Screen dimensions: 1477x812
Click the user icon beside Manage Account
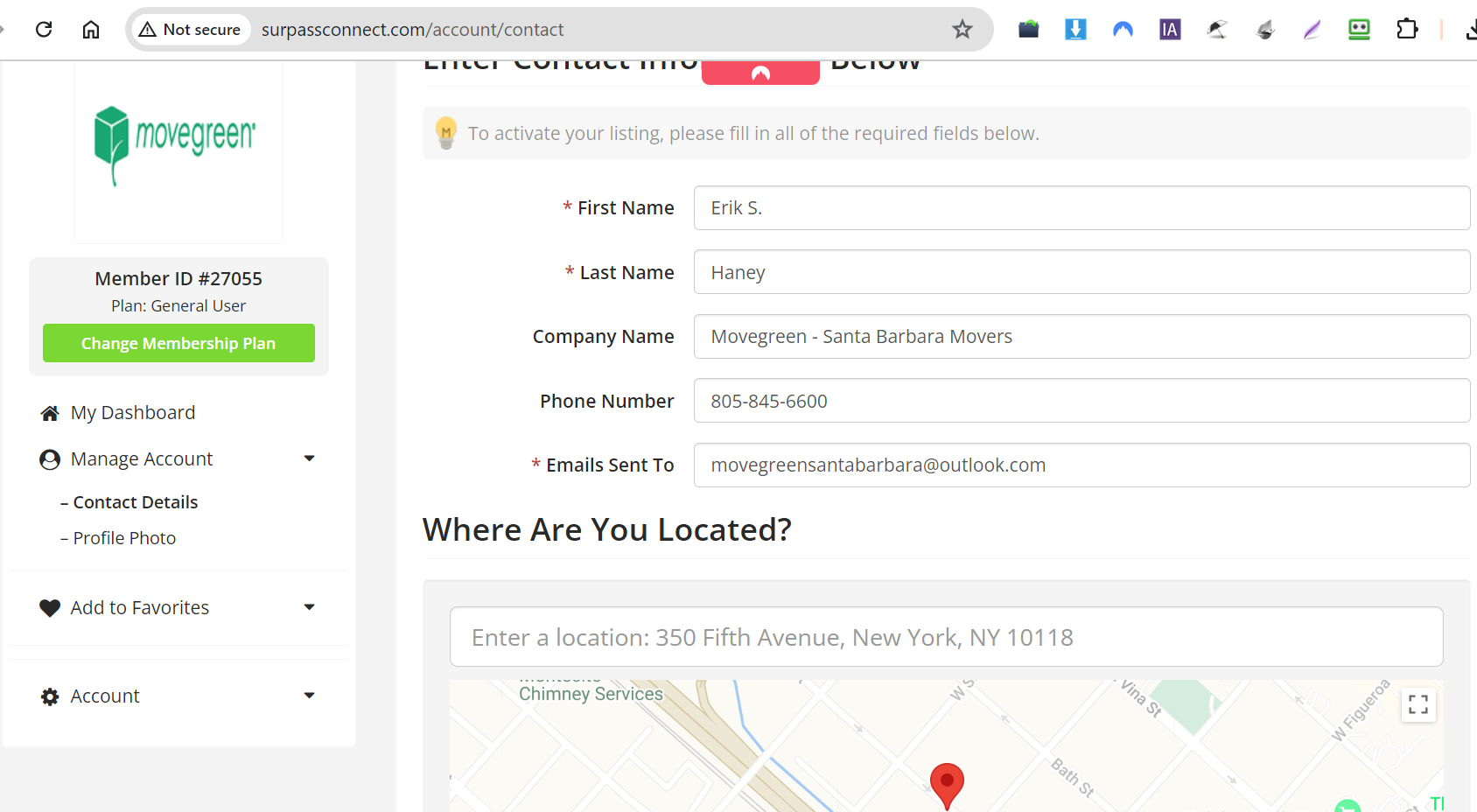[x=50, y=459]
